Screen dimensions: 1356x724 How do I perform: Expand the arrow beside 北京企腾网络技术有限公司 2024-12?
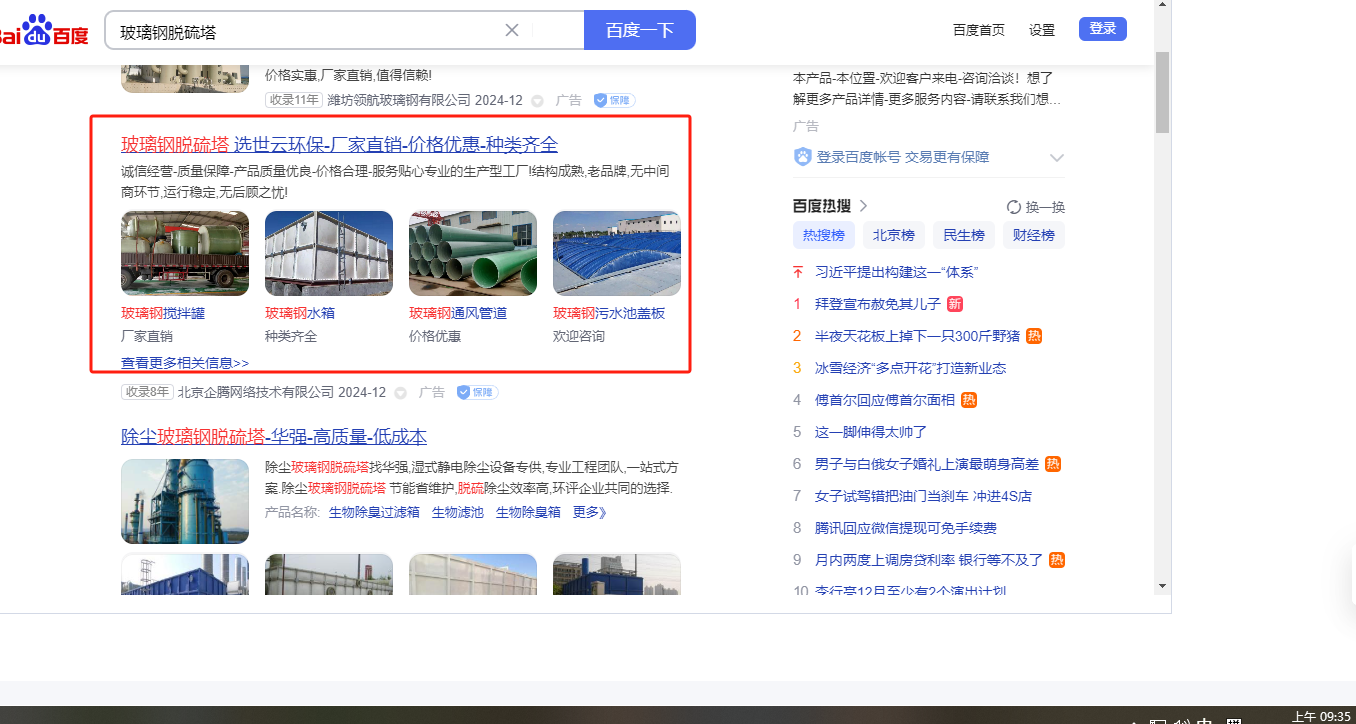point(400,393)
